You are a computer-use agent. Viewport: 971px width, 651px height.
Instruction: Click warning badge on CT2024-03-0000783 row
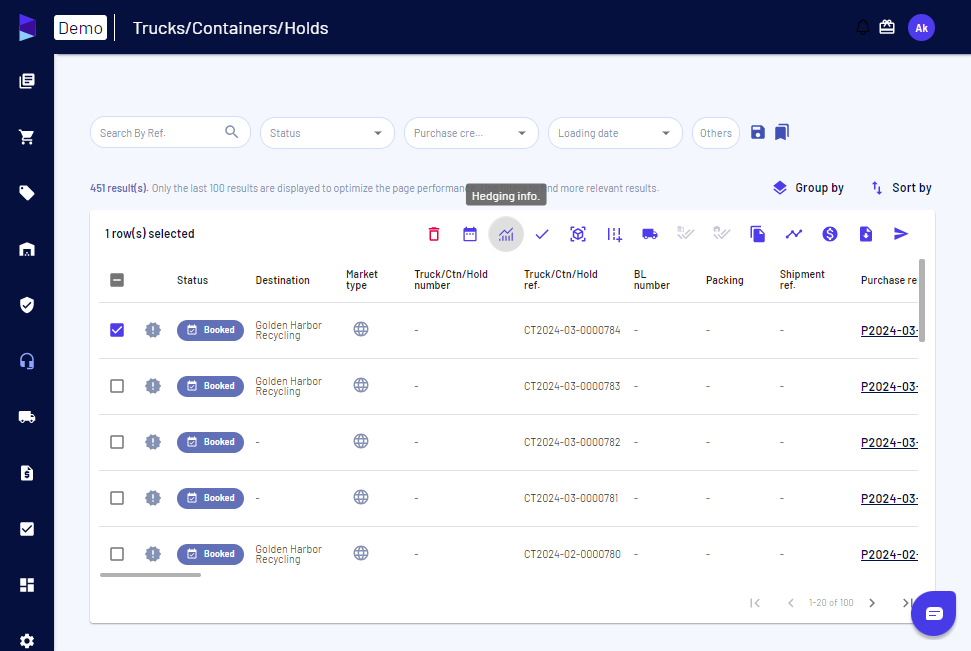[153, 386]
